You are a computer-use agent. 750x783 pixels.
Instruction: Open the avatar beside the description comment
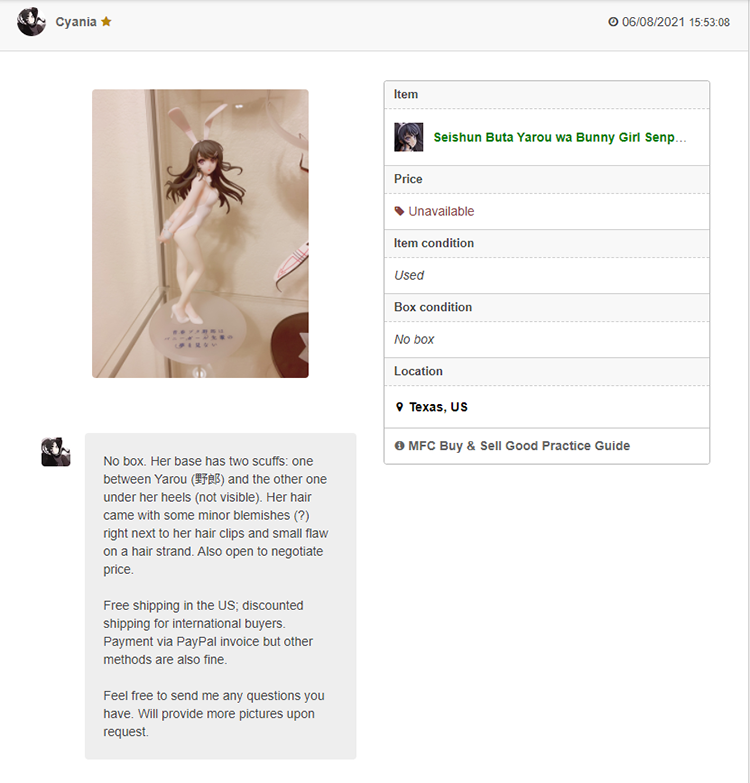55,452
